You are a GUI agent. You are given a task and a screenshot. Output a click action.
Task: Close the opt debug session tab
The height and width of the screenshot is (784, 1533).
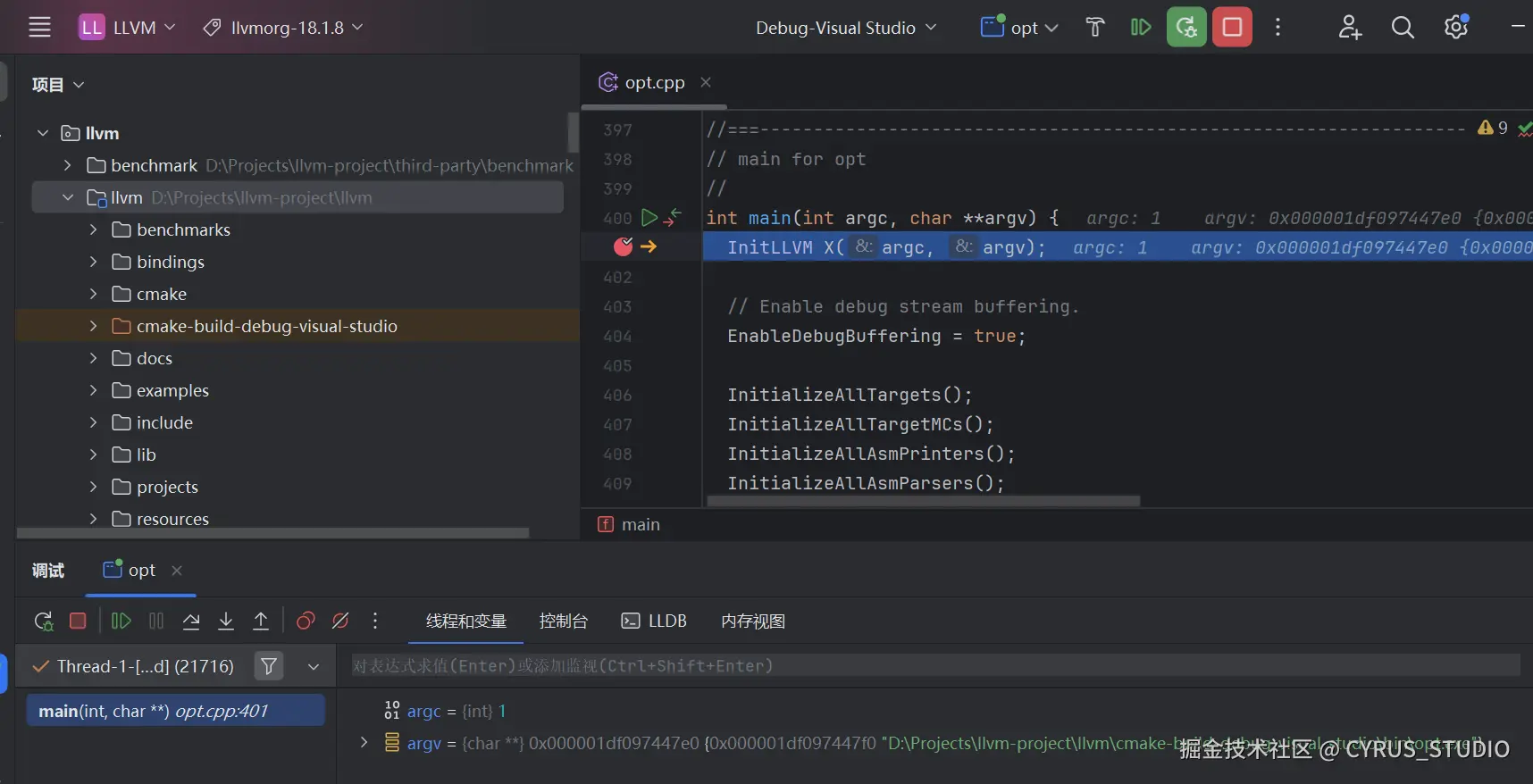[177, 570]
